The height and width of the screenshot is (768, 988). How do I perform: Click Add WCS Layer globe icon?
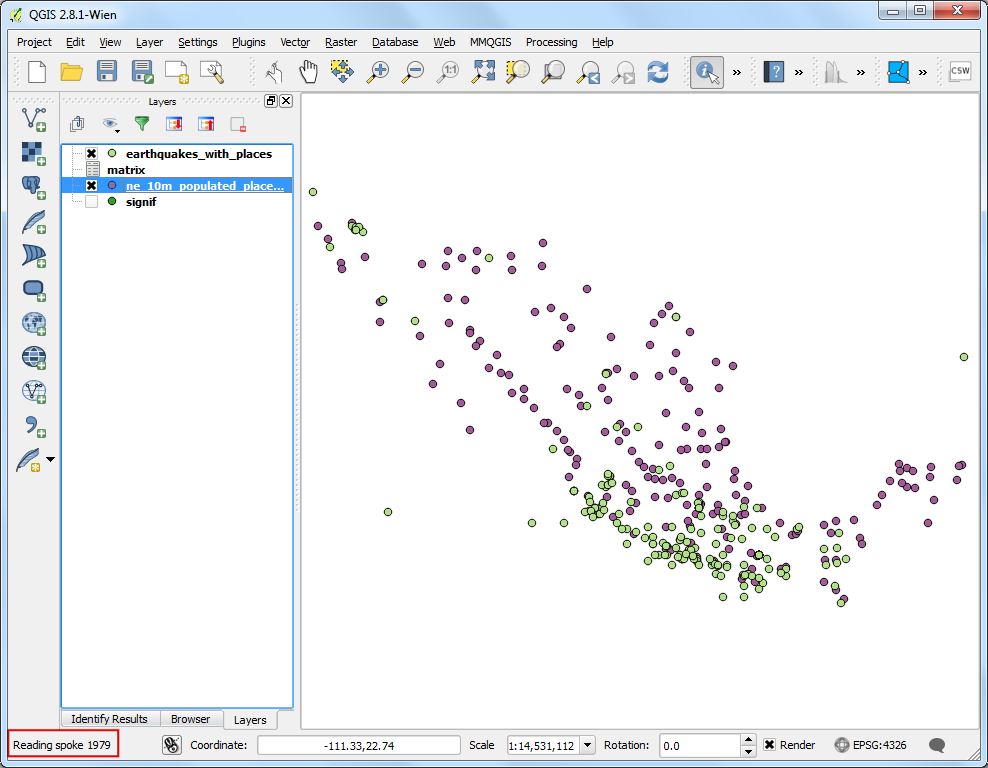point(33,358)
